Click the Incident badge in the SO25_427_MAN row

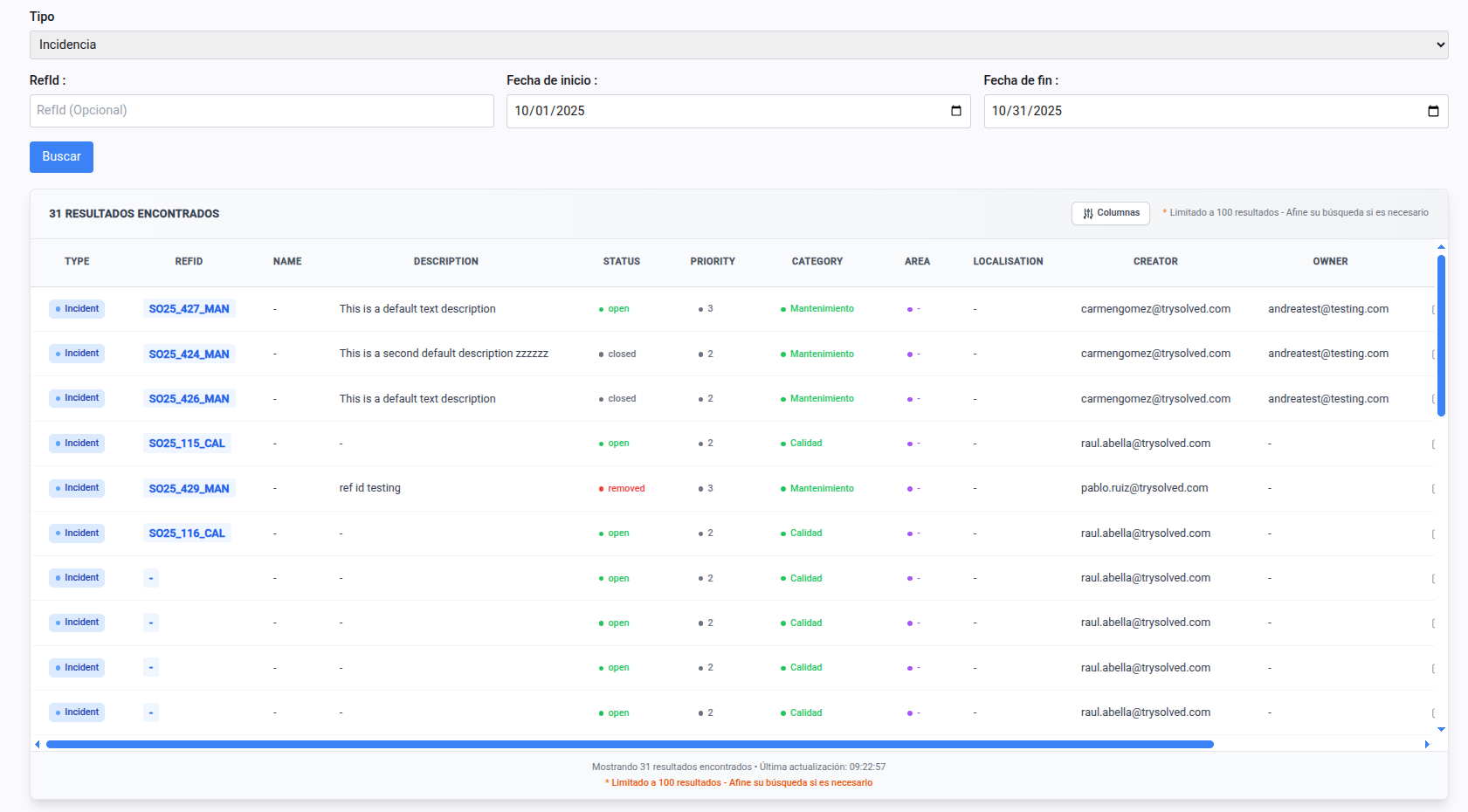click(77, 309)
